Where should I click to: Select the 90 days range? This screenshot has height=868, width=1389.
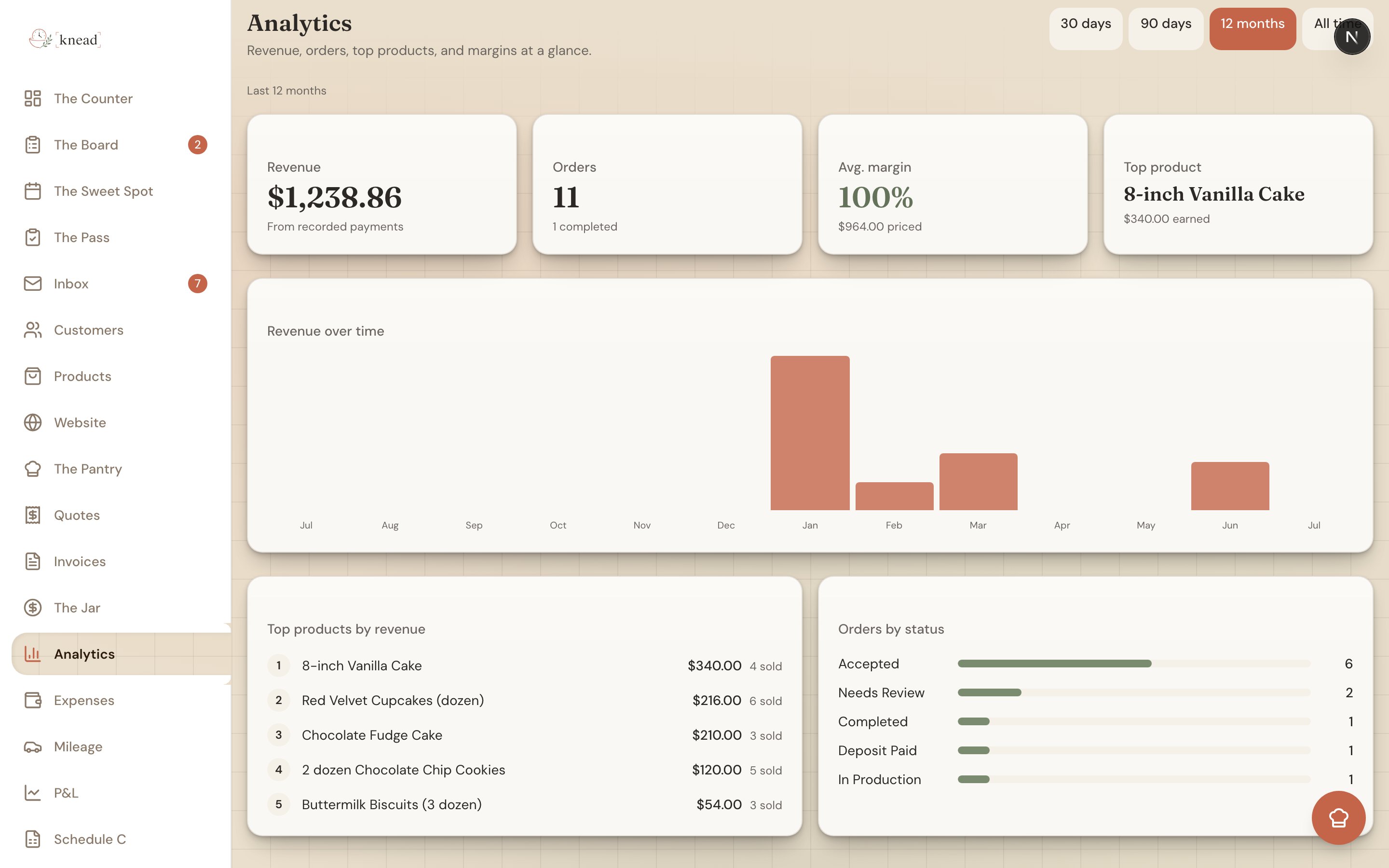pos(1166,29)
